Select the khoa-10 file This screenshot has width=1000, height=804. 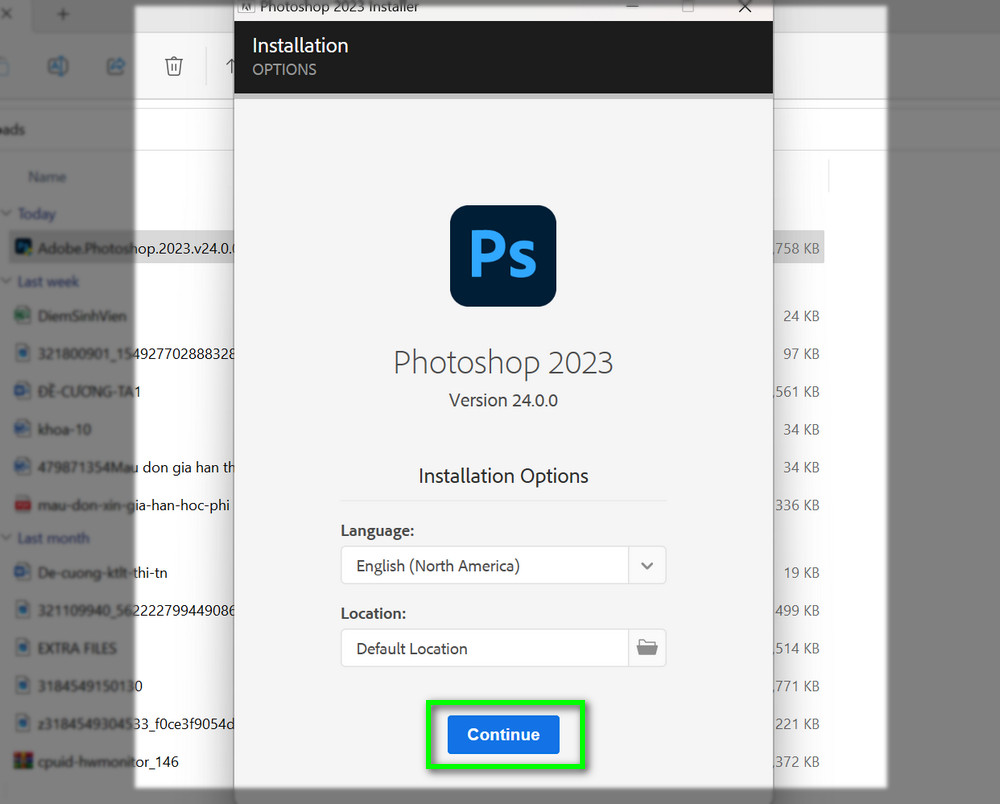click(64, 429)
